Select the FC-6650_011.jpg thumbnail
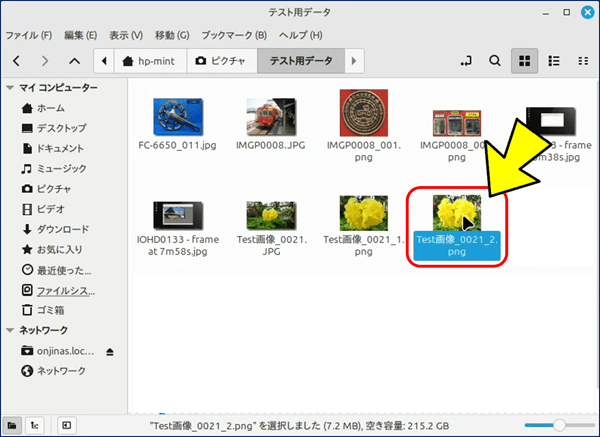The width and height of the screenshot is (600, 437). (178, 115)
